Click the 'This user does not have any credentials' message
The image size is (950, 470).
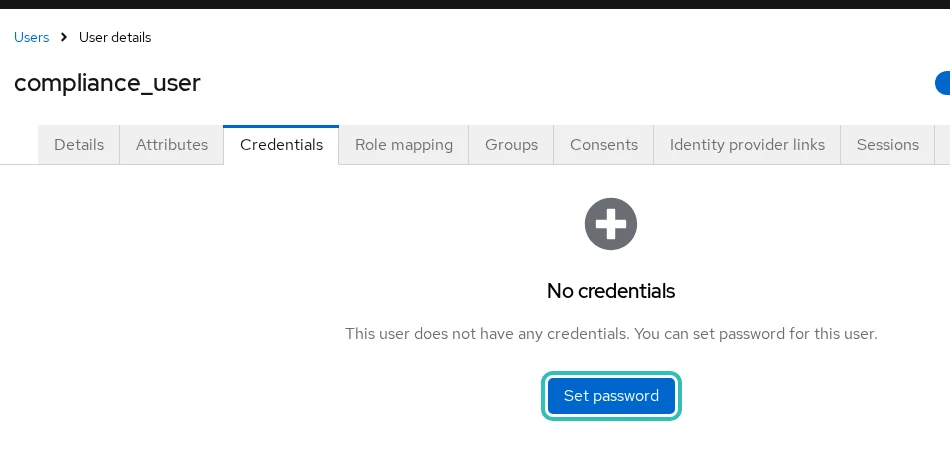pyautogui.click(x=611, y=334)
